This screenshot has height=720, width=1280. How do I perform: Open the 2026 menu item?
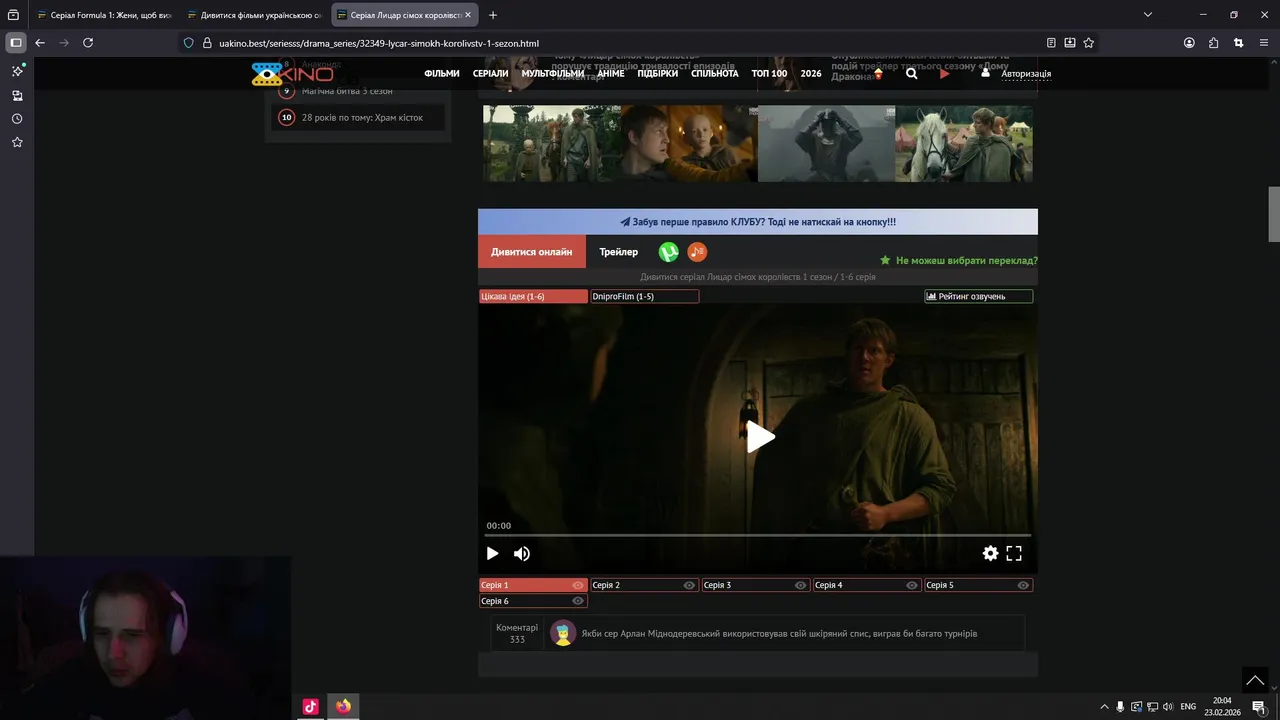pyautogui.click(x=811, y=73)
